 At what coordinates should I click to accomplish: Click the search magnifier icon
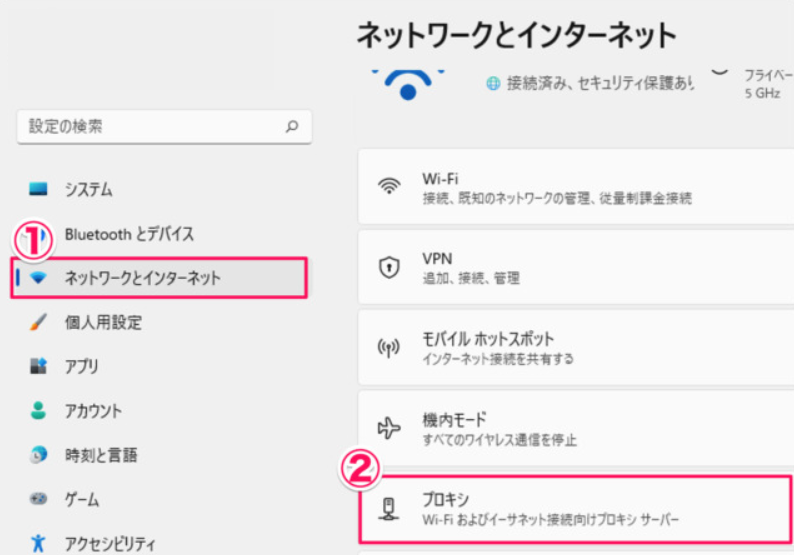coord(292,127)
